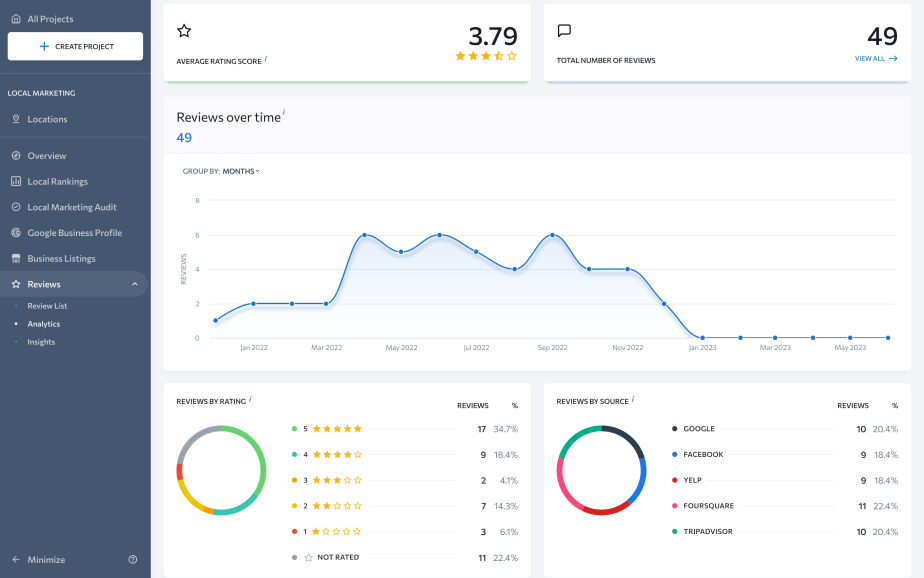Click info icon beside Reviews over time
The image size is (924, 578).
[284, 112]
